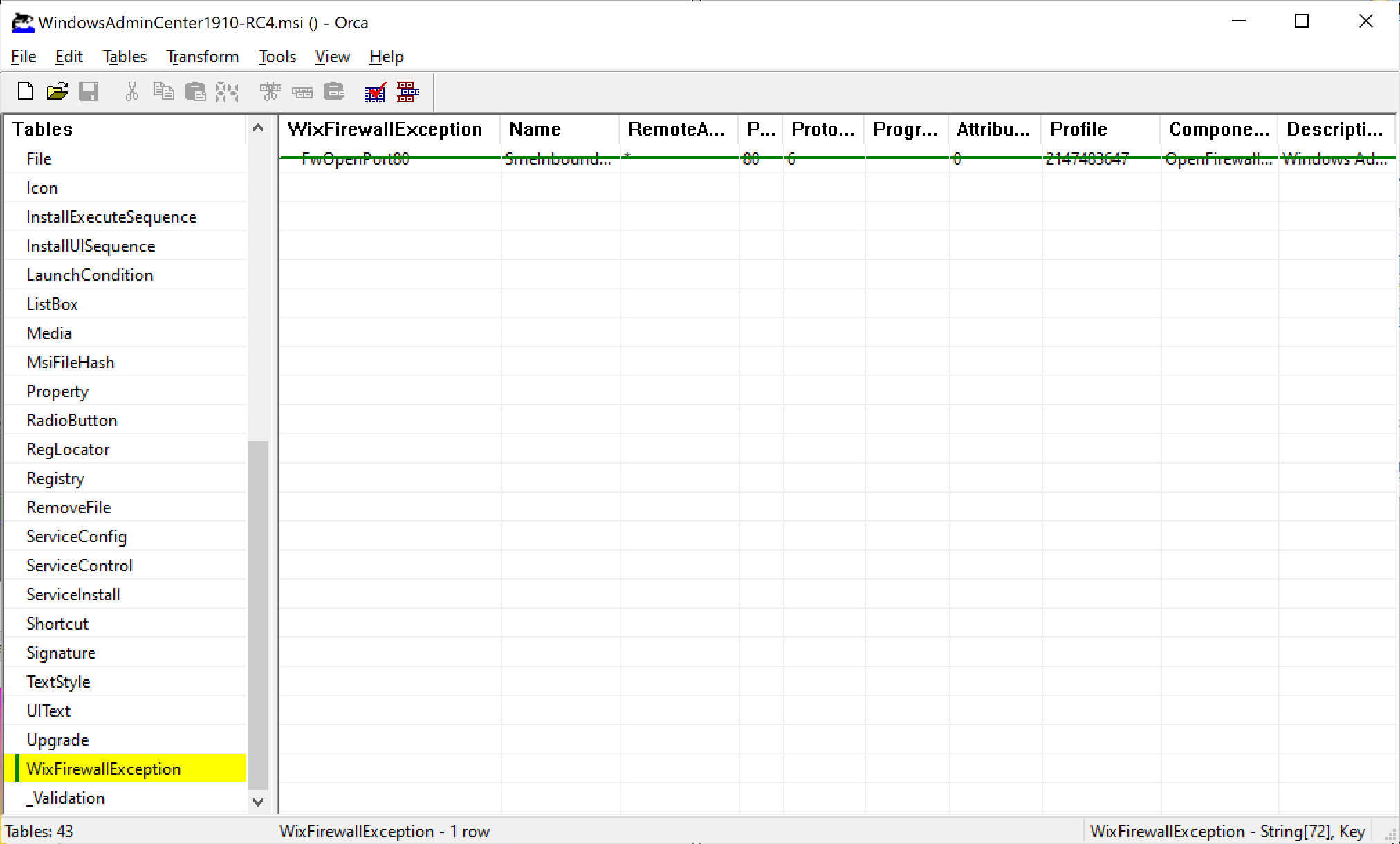This screenshot has height=844, width=1400.
Task: Select the highlighted WixFirewallException table
Action: click(126, 769)
